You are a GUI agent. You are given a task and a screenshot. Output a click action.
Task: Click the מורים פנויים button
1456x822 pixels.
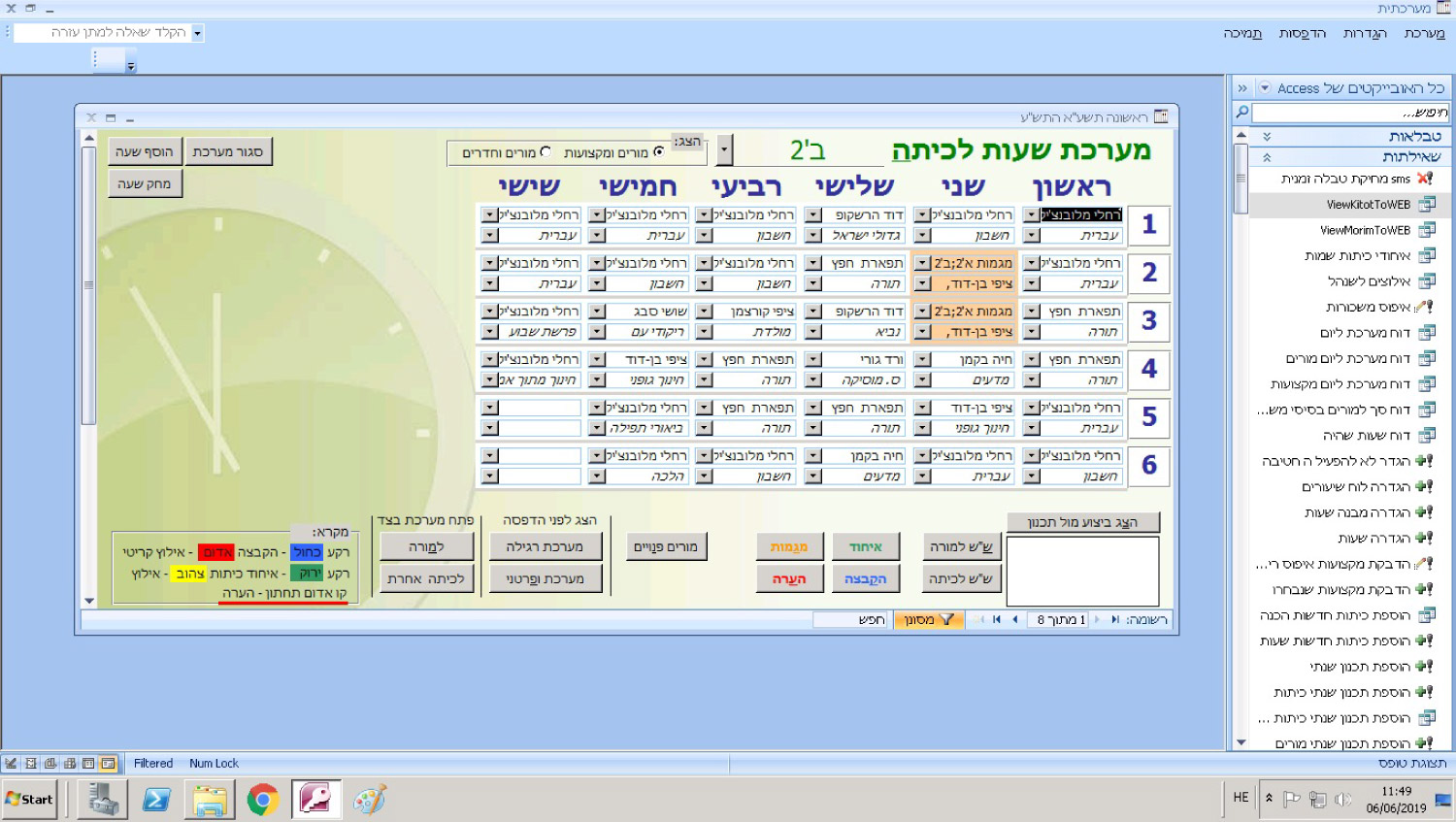666,546
